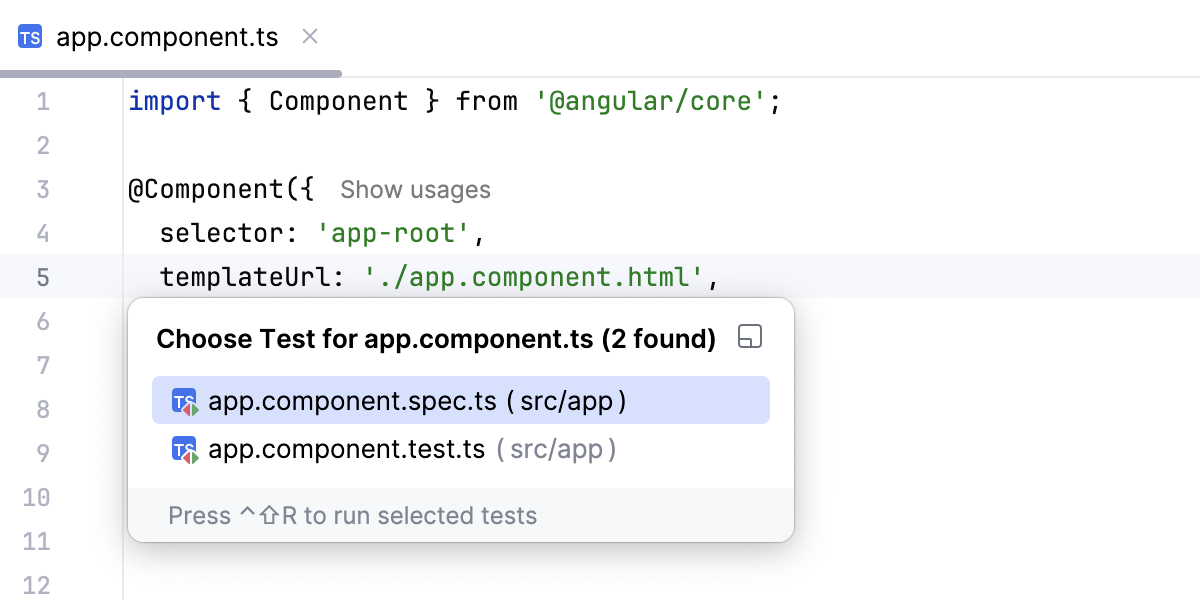Click the 'app-root' selector value
This screenshot has width=1200, height=600.
click(394, 232)
